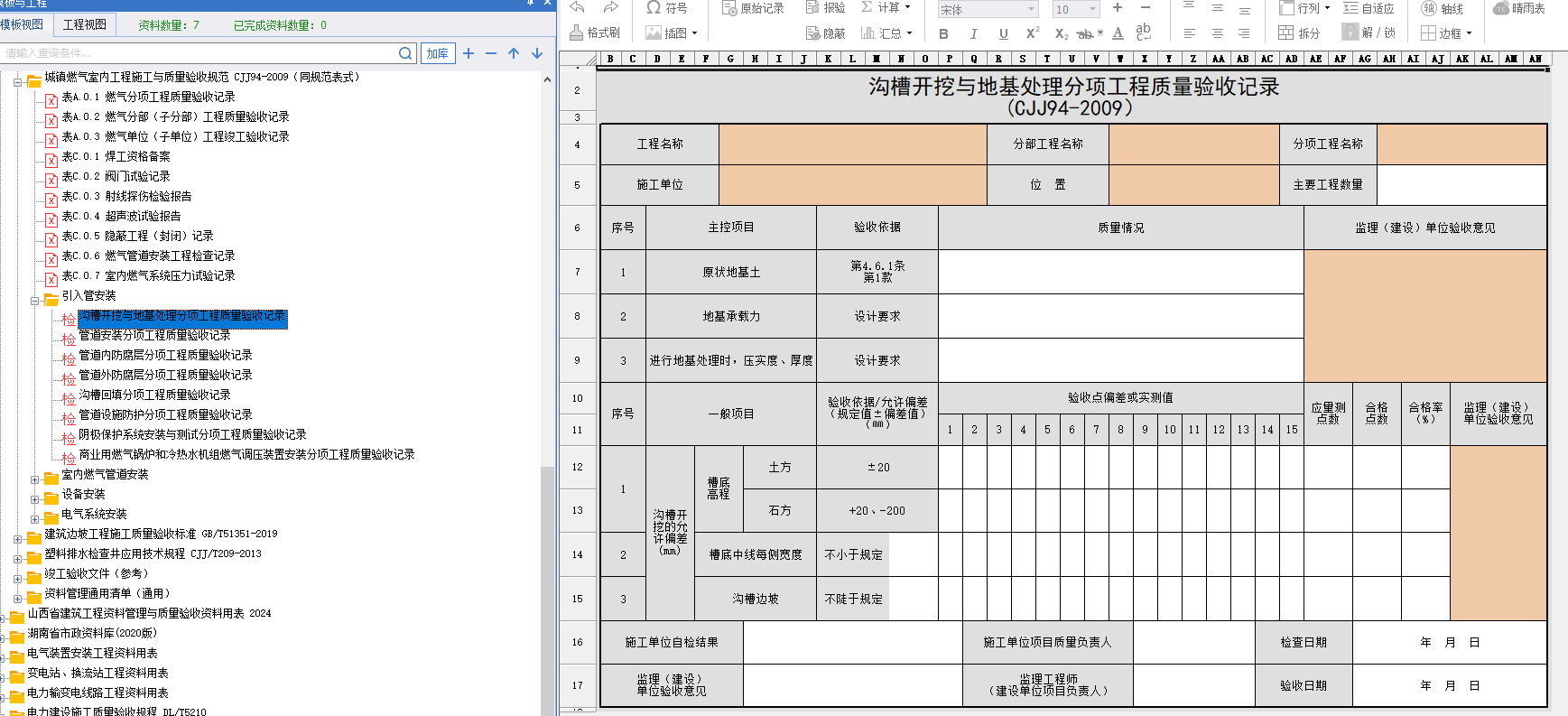
Task: Open 管道设施防护分项工程质量验收记录
Action: pos(165,414)
